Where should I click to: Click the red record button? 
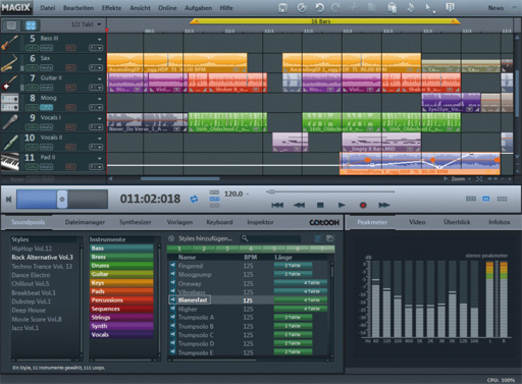pyautogui.click(x=363, y=205)
